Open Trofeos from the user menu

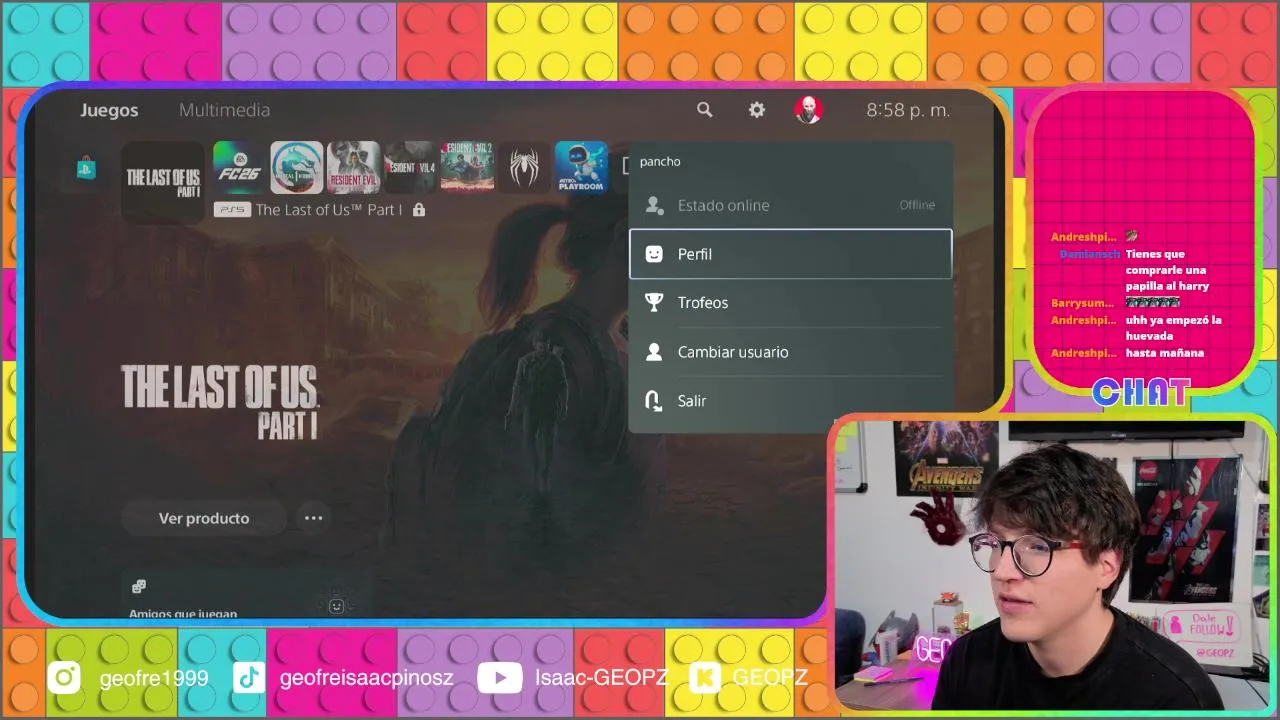(790, 303)
